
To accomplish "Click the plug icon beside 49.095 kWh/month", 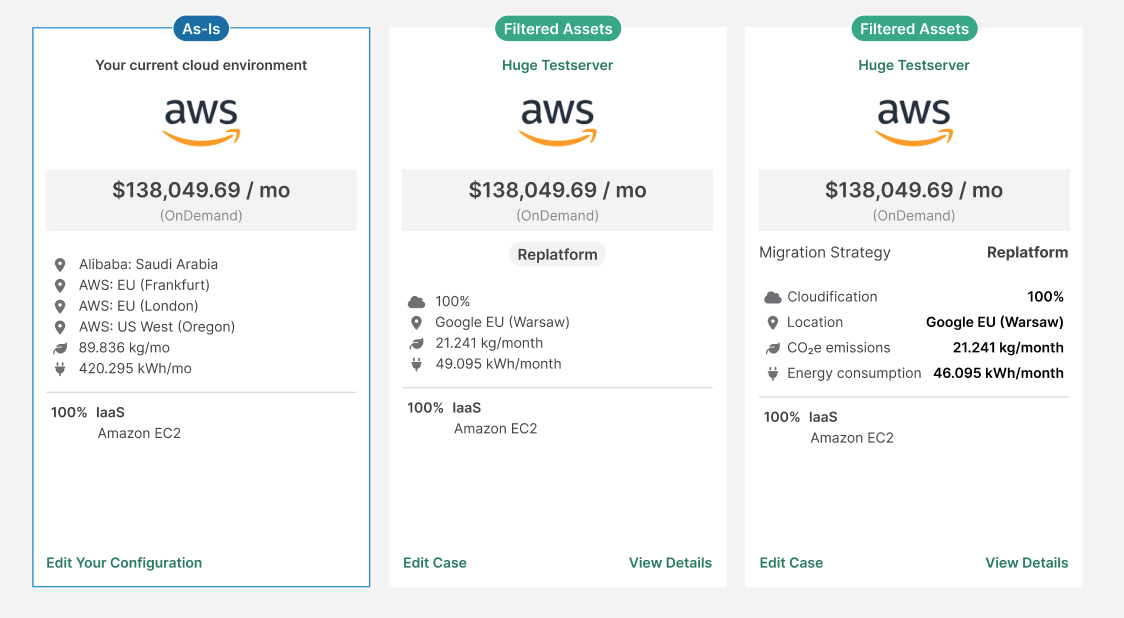I will (x=416, y=364).
